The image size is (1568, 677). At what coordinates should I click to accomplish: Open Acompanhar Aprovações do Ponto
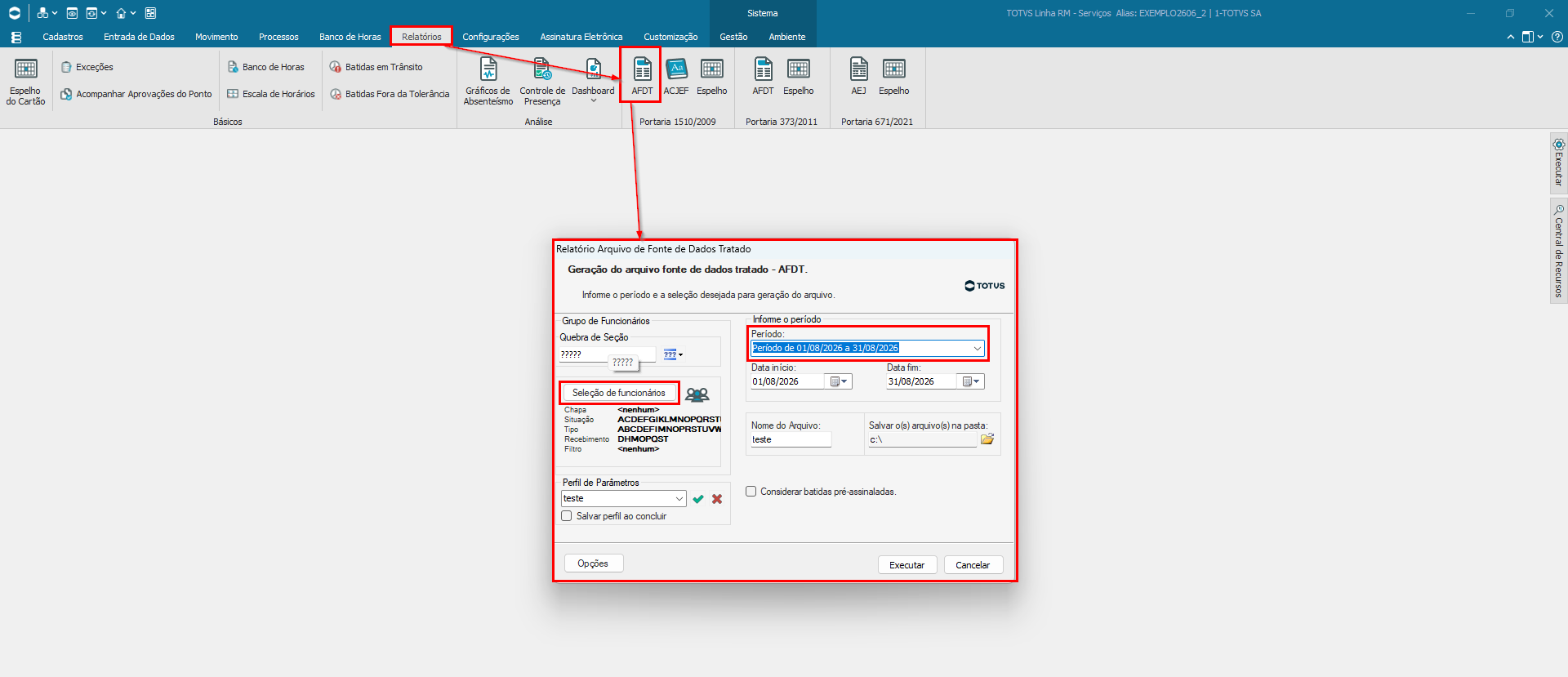pyautogui.click(x=136, y=94)
